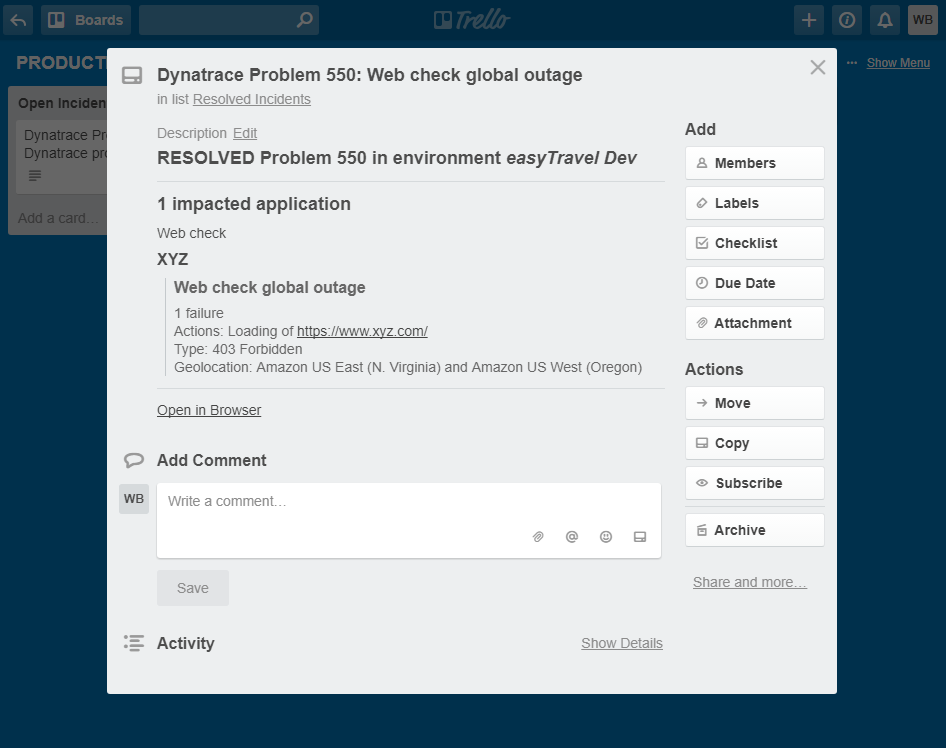Edit the card description

tap(245, 133)
